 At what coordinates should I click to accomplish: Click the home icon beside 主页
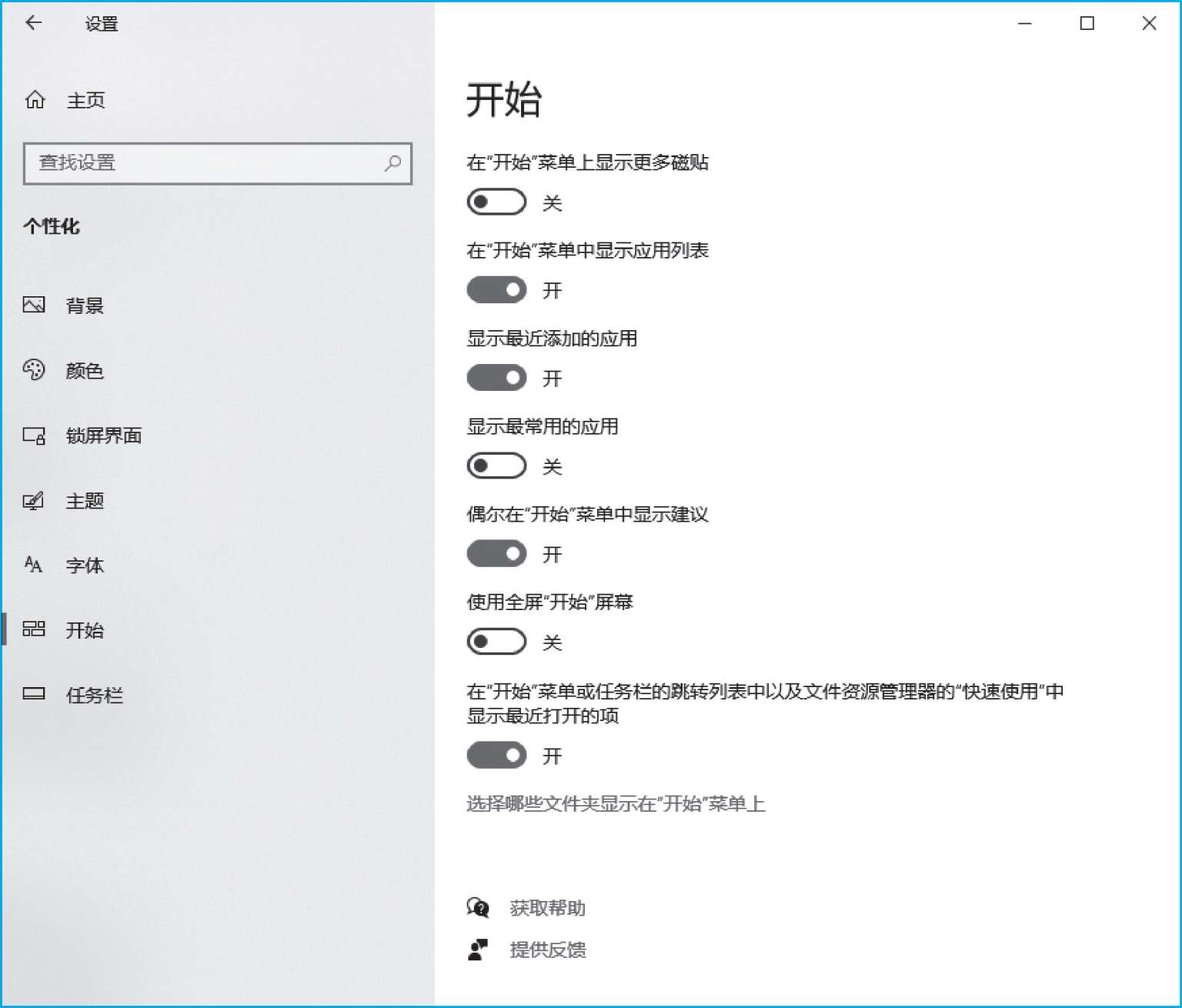(35, 100)
